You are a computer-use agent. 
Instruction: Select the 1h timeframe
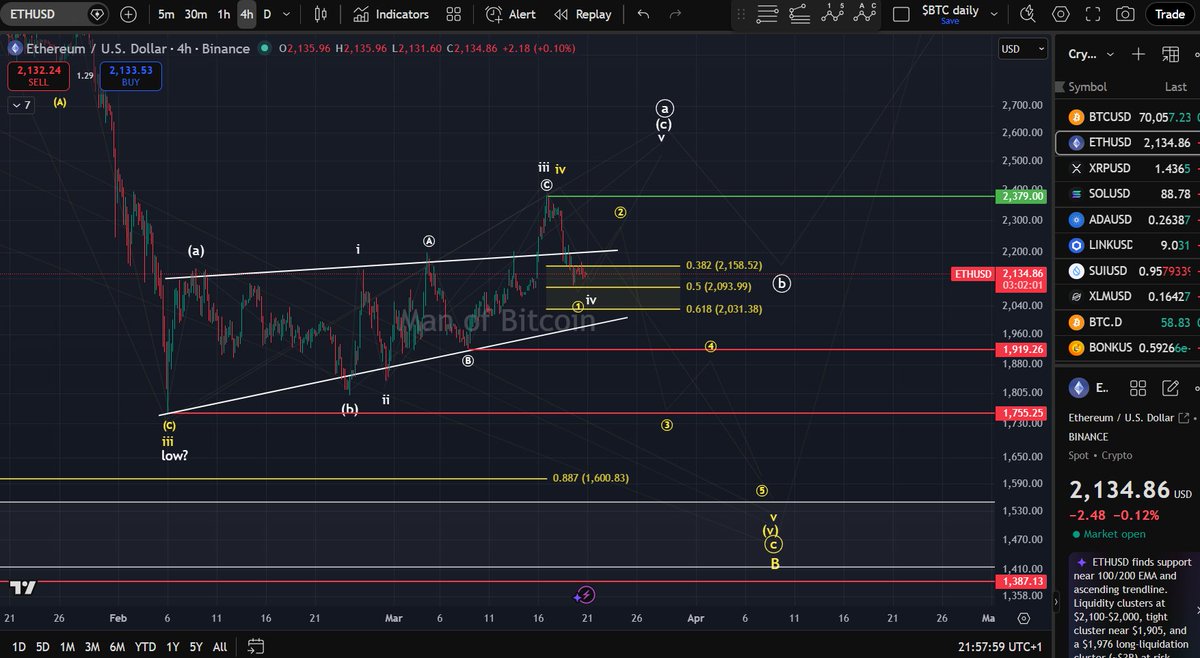[x=224, y=15]
